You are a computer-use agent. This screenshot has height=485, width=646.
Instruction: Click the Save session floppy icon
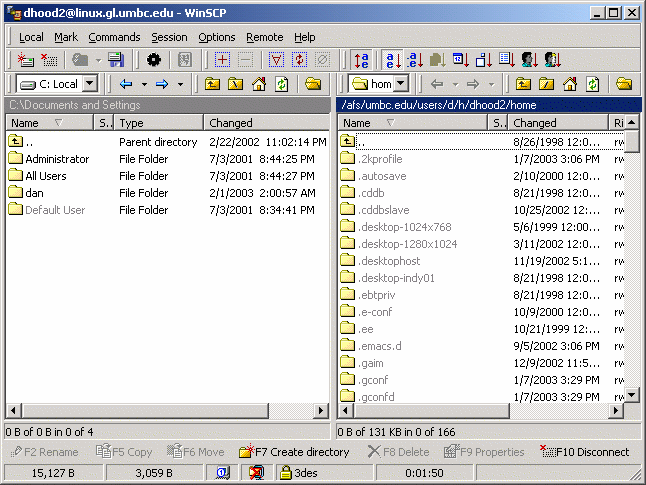tap(116, 60)
